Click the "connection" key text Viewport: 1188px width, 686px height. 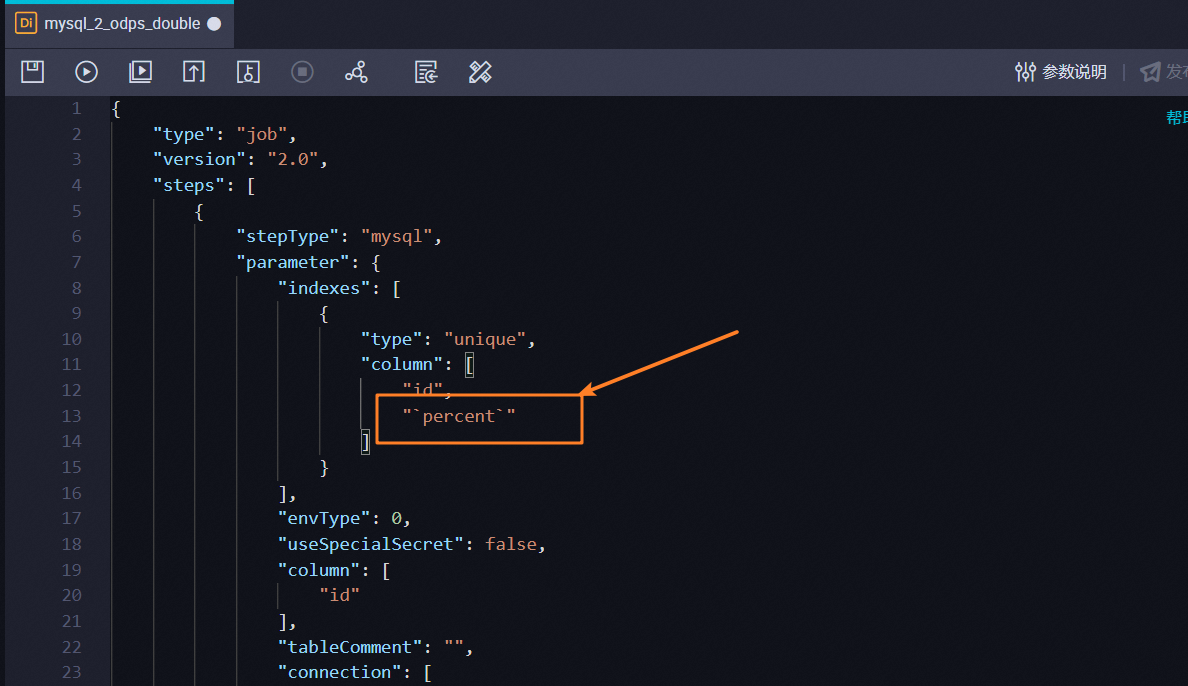tap(339, 672)
